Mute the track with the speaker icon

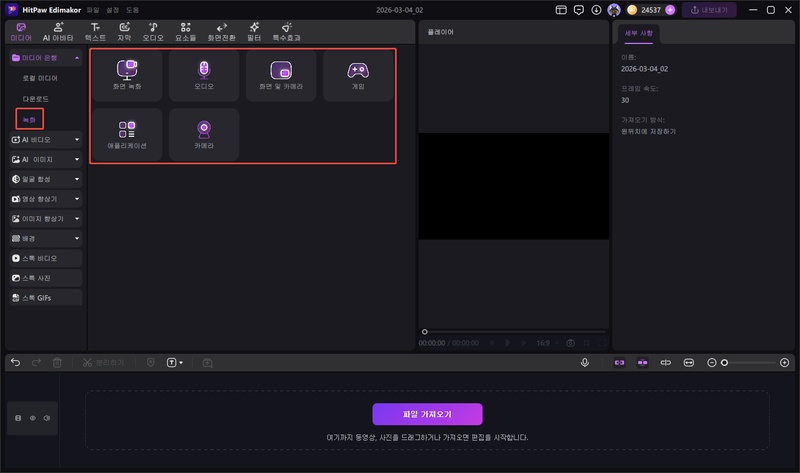pyautogui.click(x=47, y=418)
